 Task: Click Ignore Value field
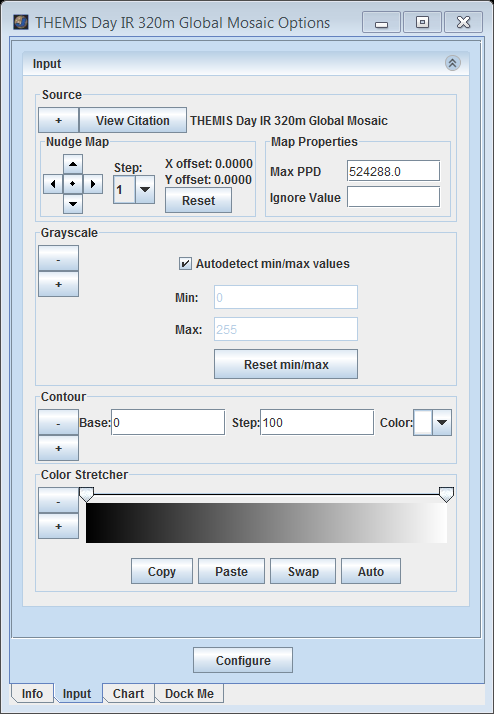(x=393, y=197)
